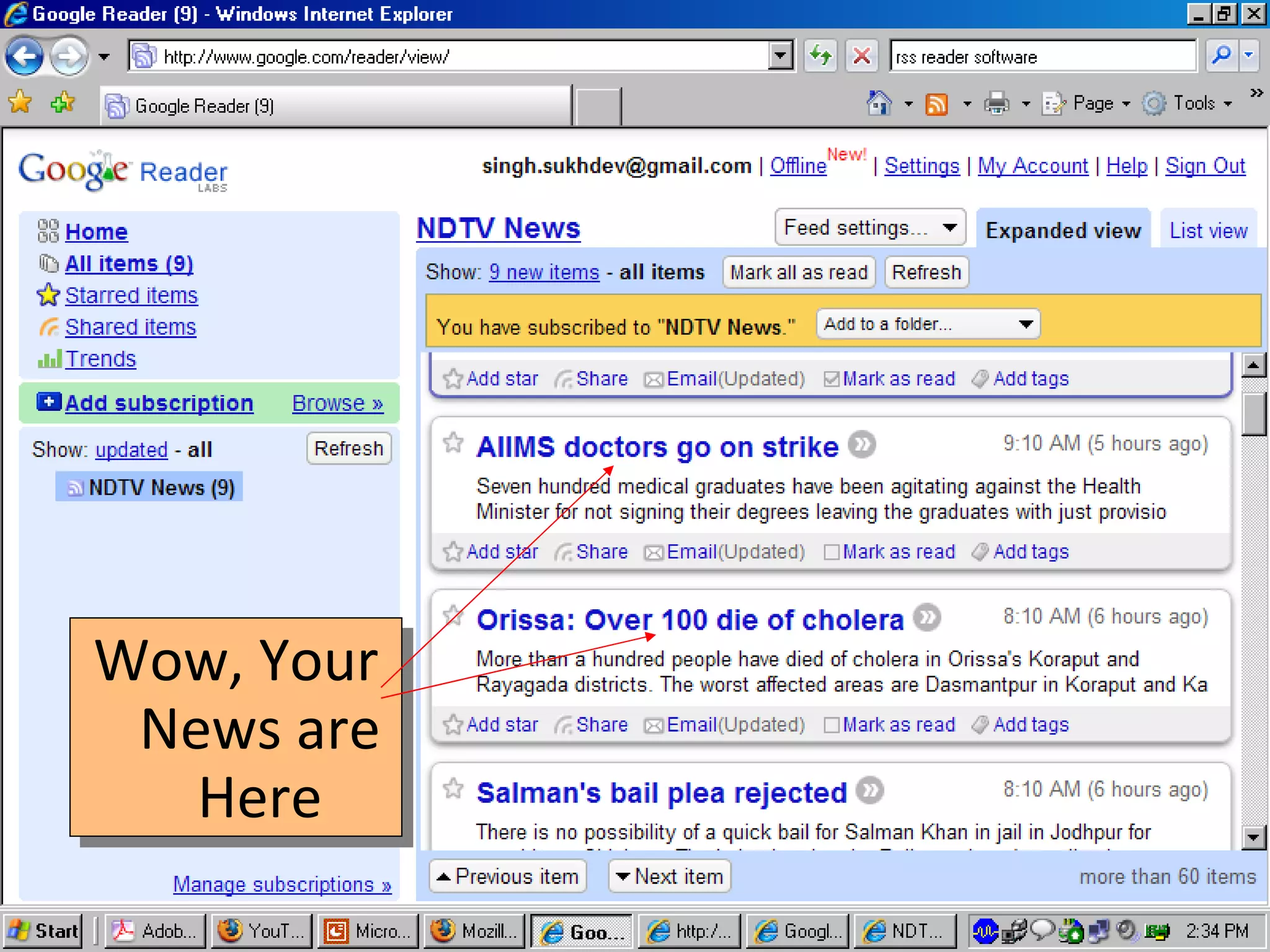This screenshot has height=952, width=1270.
Task: Click Refresh button in subscriptions sidebar
Action: click(349, 448)
